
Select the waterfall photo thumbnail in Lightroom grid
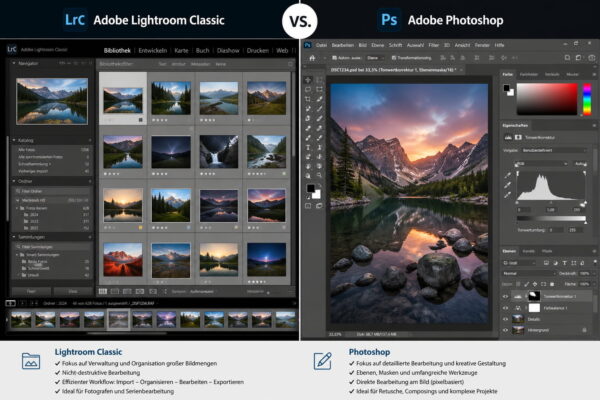(218, 152)
